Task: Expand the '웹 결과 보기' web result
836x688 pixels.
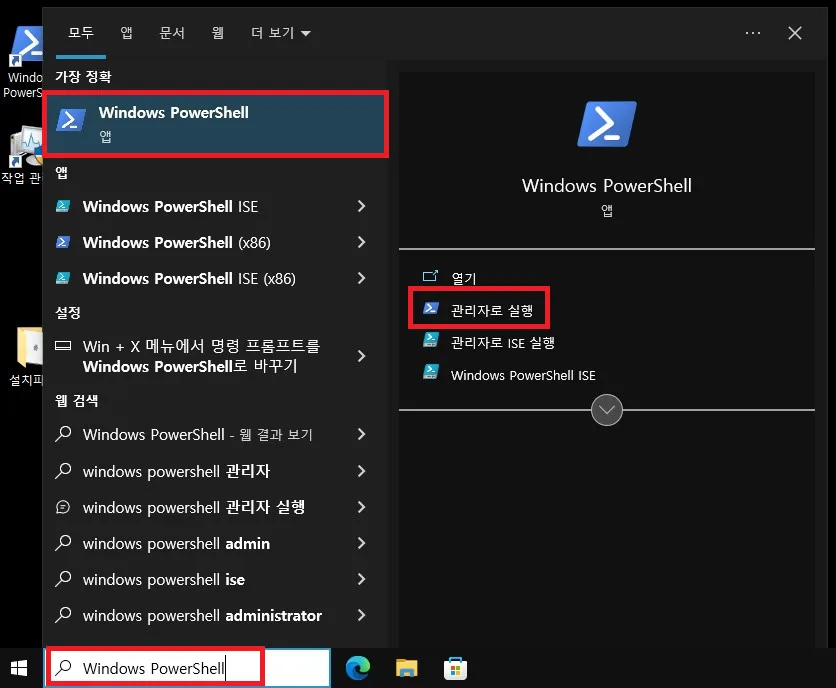Action: (361, 434)
